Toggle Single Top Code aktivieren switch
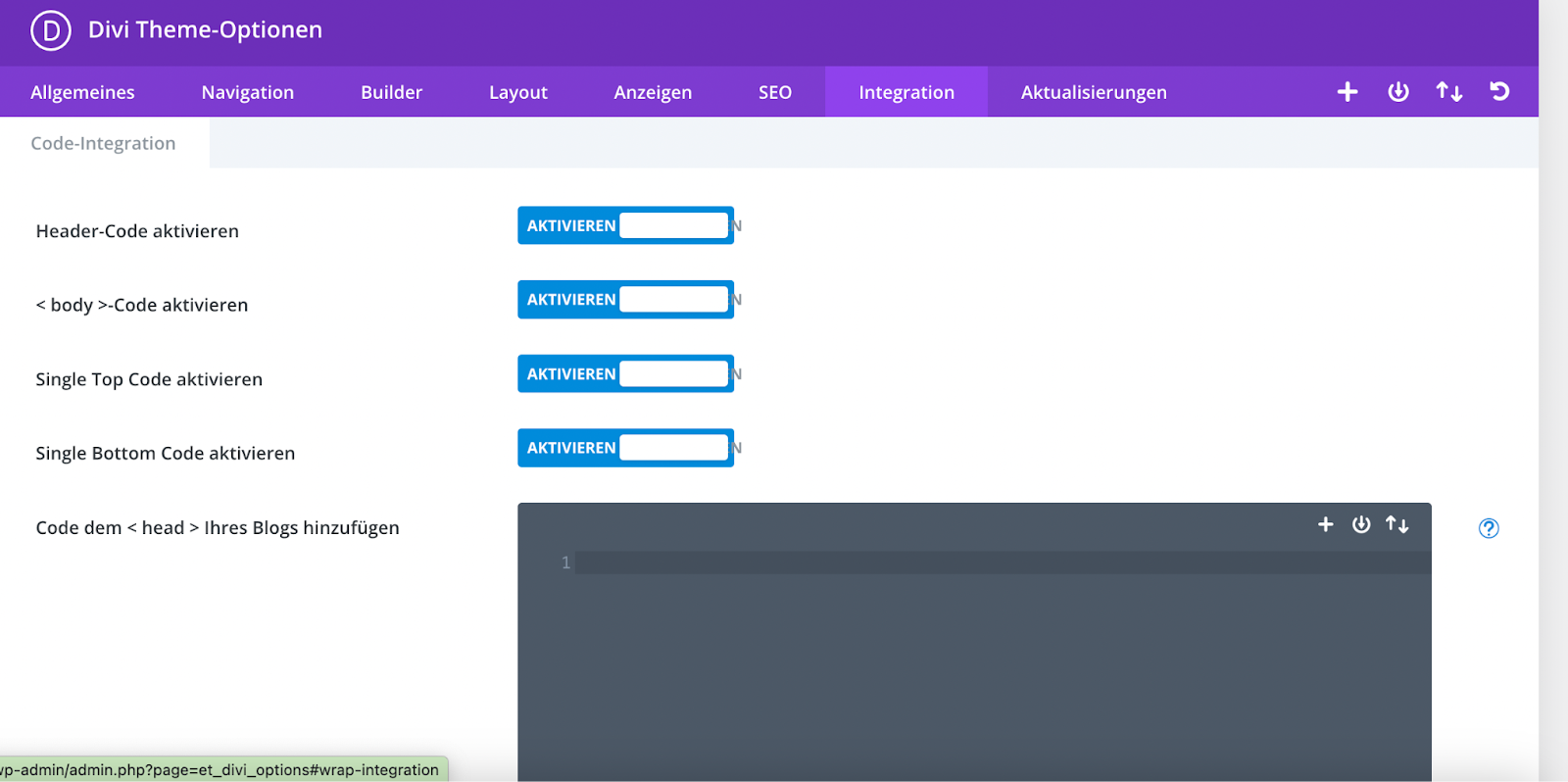 click(625, 373)
